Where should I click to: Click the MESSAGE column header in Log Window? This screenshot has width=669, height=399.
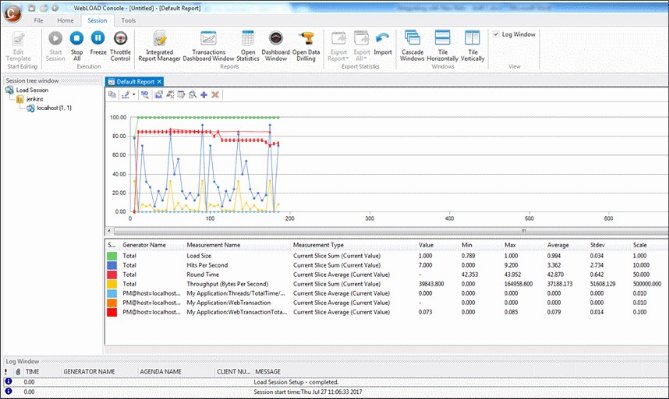click(x=268, y=372)
